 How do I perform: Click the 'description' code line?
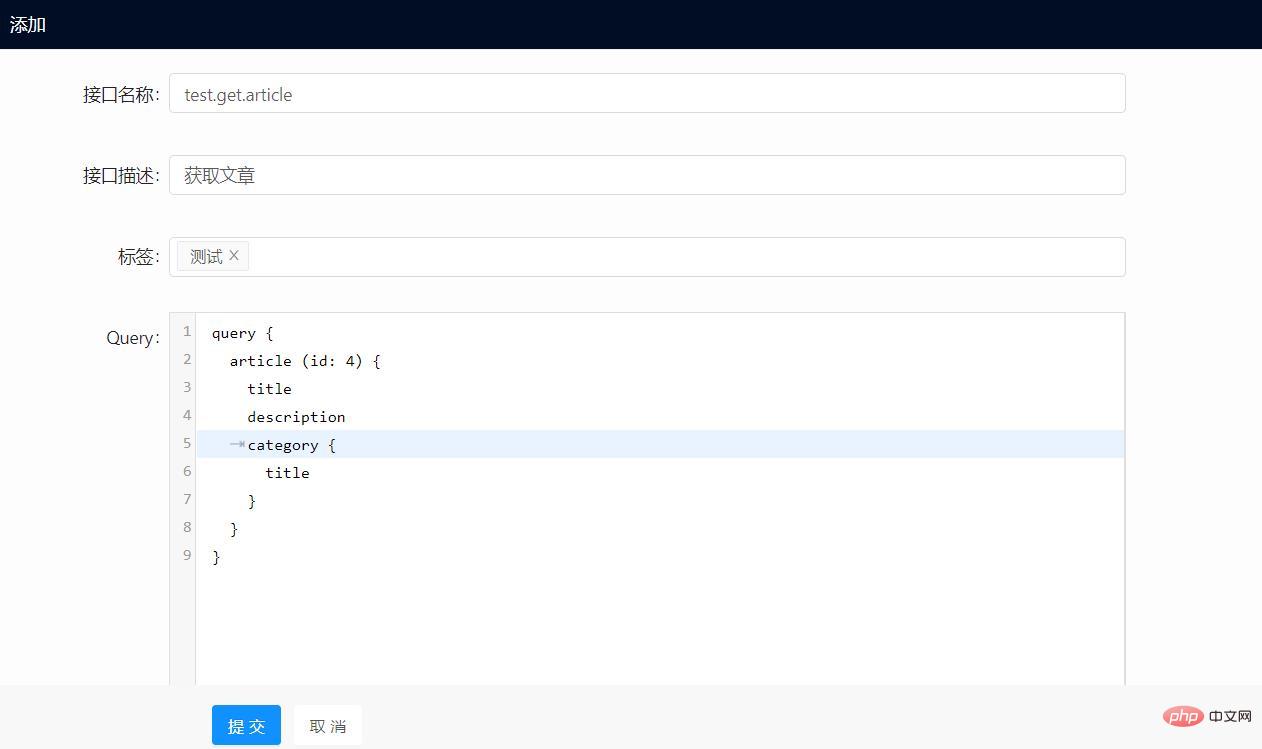296,417
